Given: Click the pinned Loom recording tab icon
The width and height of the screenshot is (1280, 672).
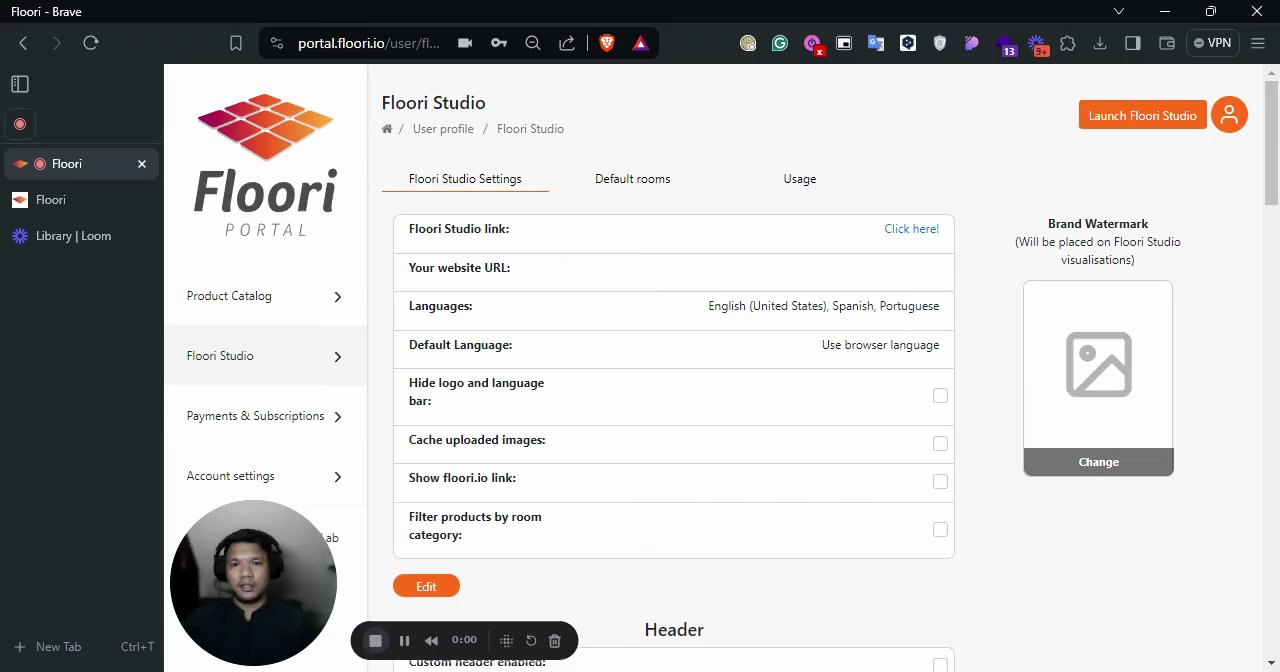Looking at the screenshot, I should point(20,124).
